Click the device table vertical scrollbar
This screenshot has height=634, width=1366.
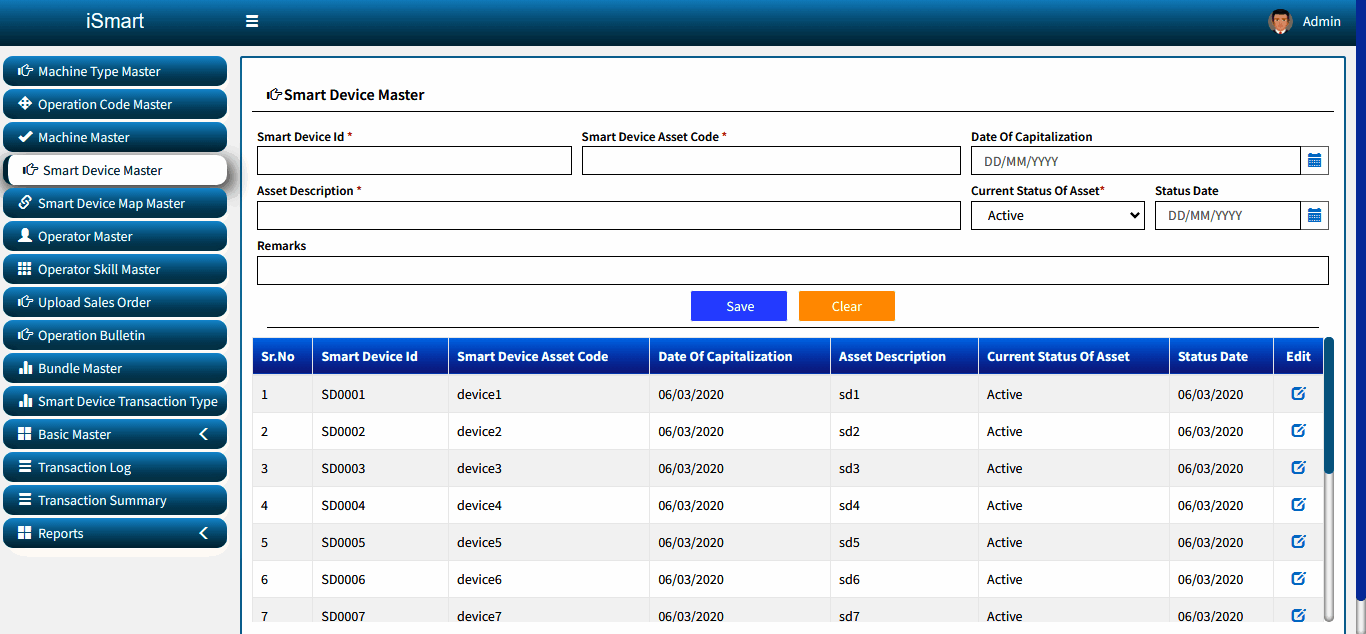(1329, 478)
